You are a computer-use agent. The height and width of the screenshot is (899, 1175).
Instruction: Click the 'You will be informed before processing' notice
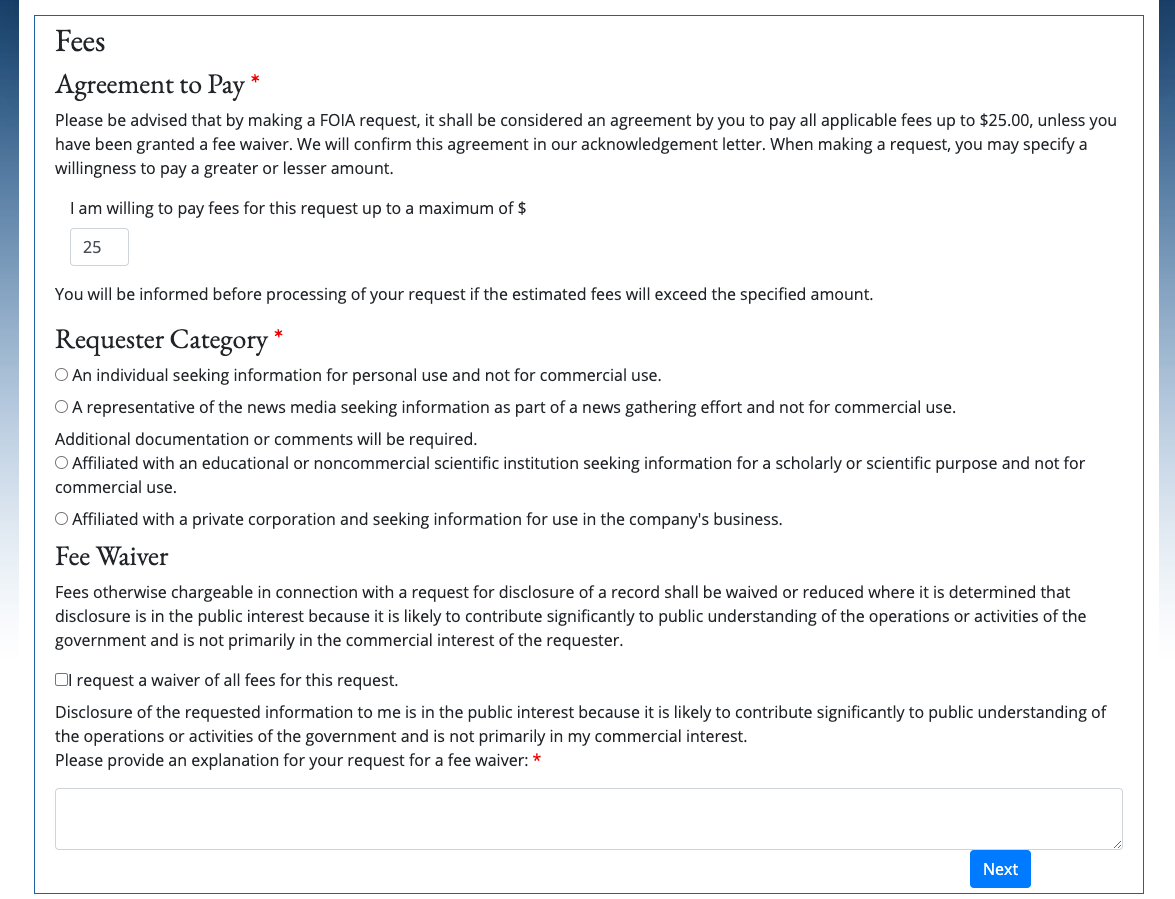pos(464,294)
